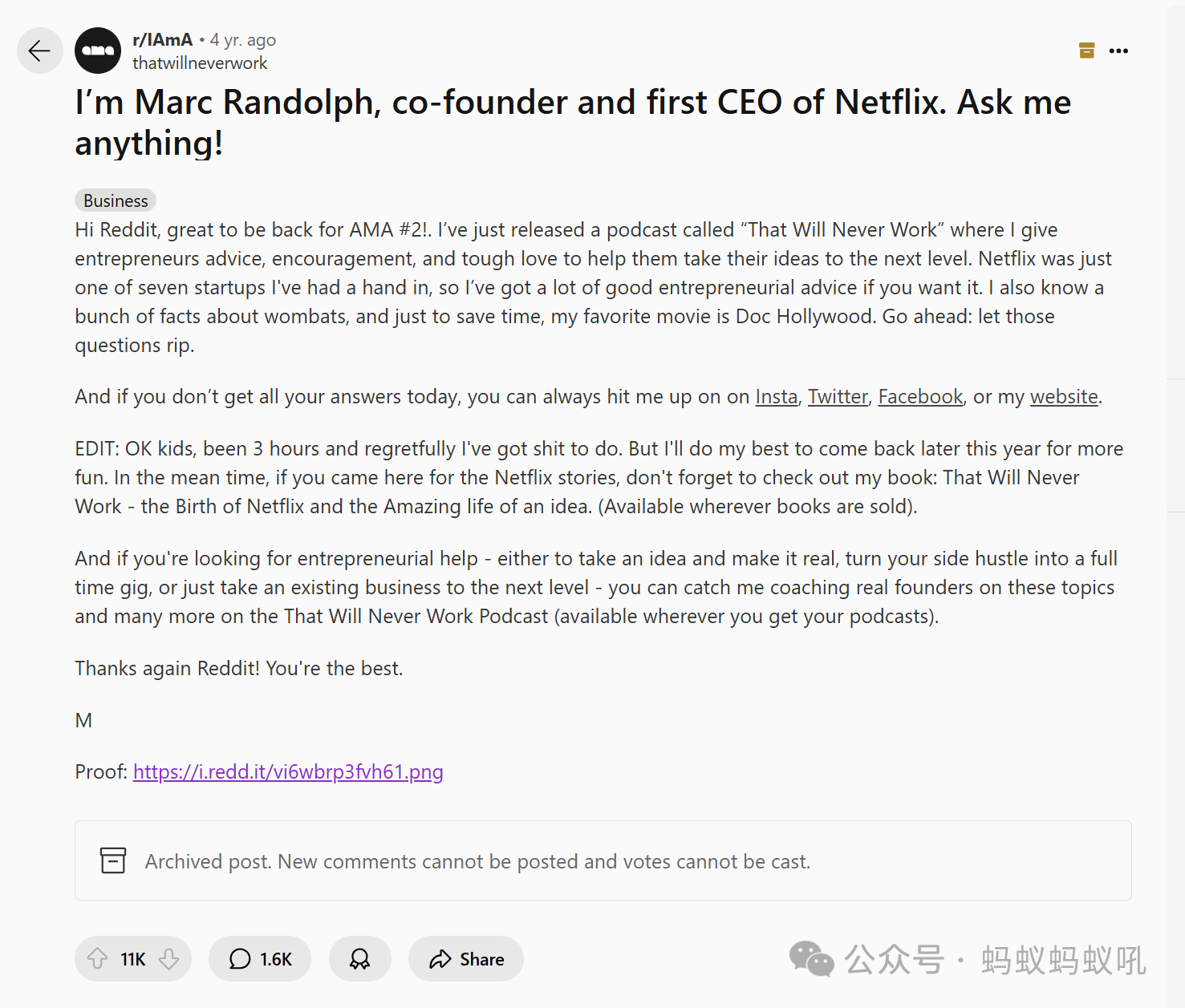Follow the Insta link
This screenshot has width=1185, height=1008.
(x=777, y=397)
